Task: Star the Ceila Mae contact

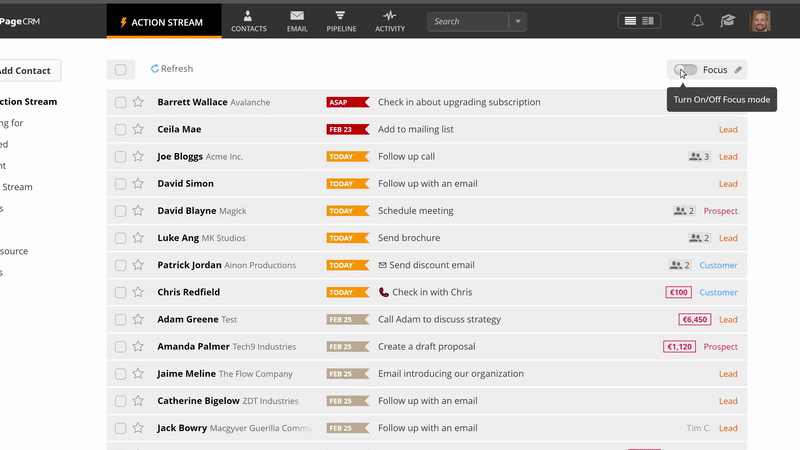Action: 138,129
